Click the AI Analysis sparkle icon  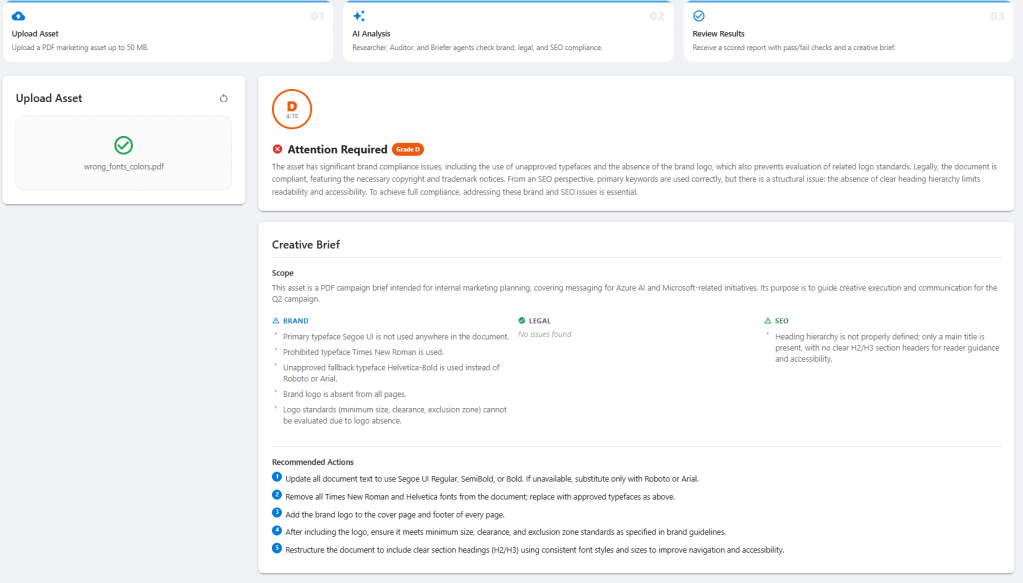coord(359,16)
